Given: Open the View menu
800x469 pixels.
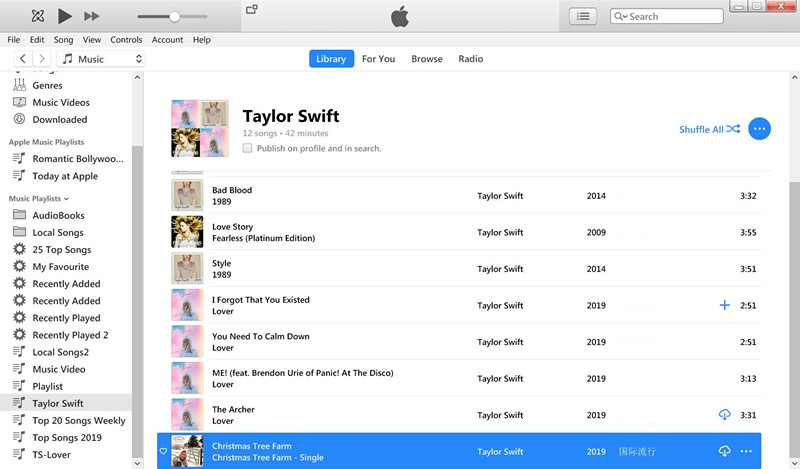Looking at the screenshot, I should tap(92, 39).
